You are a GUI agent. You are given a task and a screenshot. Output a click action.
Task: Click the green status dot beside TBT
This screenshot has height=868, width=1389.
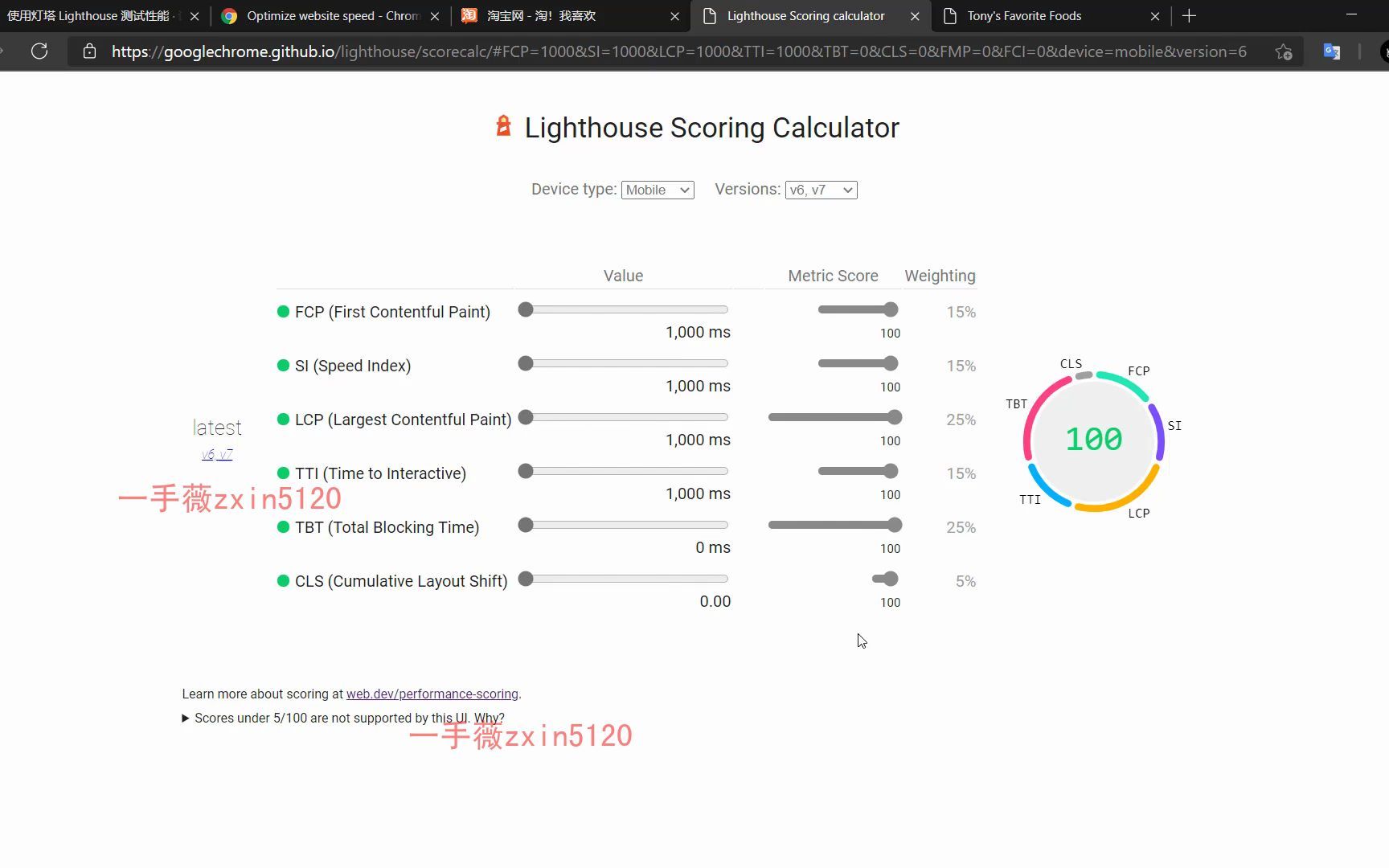coord(283,526)
